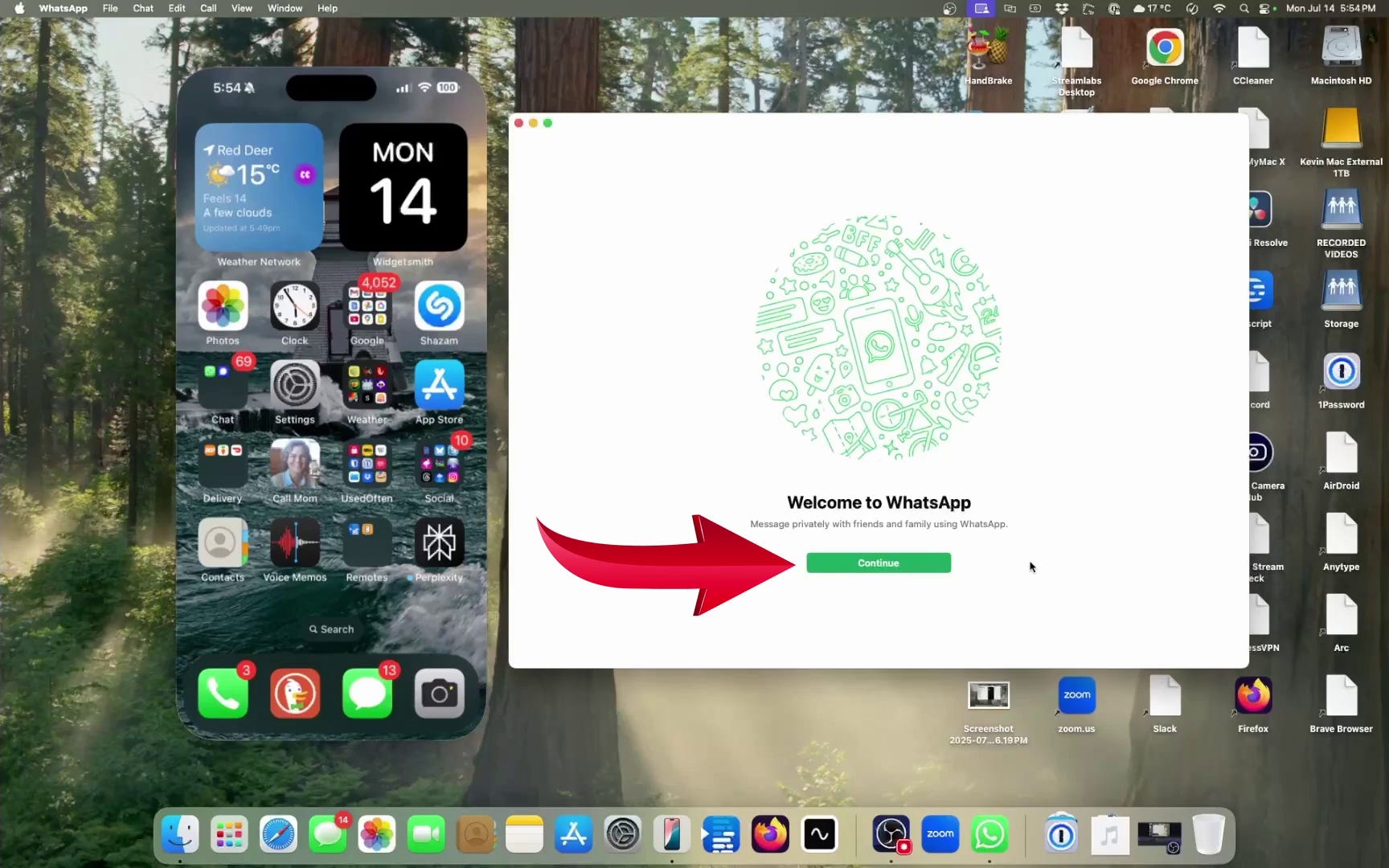Tap the Voice Memos app on the iPhone
The height and width of the screenshot is (868, 1389).
(x=295, y=542)
